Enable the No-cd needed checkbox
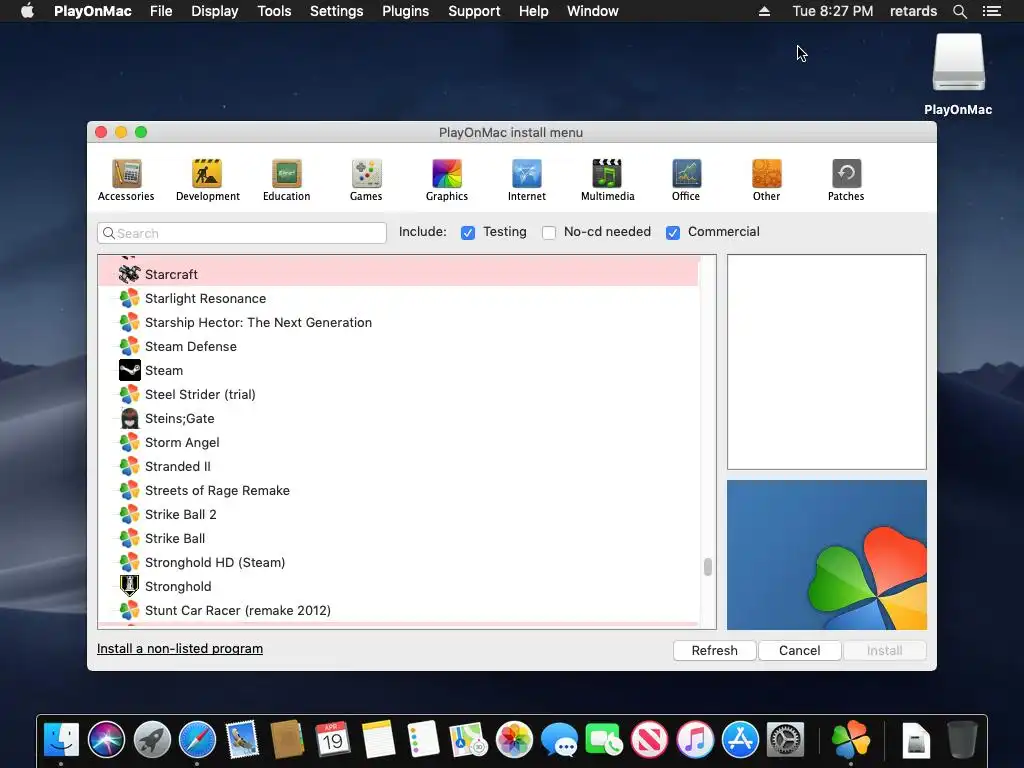Screen dimensions: 1024x768 [x=549, y=232]
